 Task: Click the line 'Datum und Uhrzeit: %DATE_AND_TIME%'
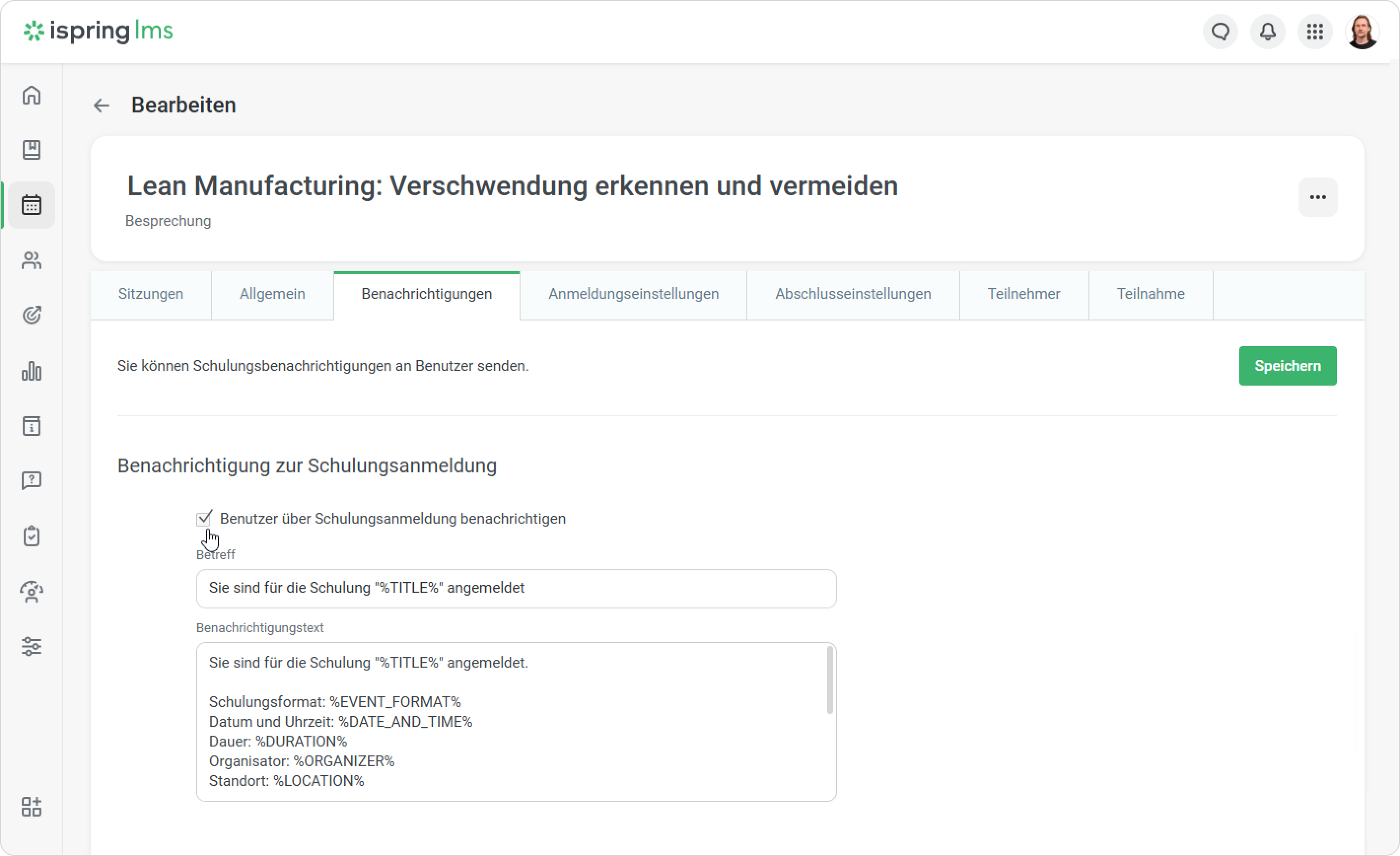(341, 722)
